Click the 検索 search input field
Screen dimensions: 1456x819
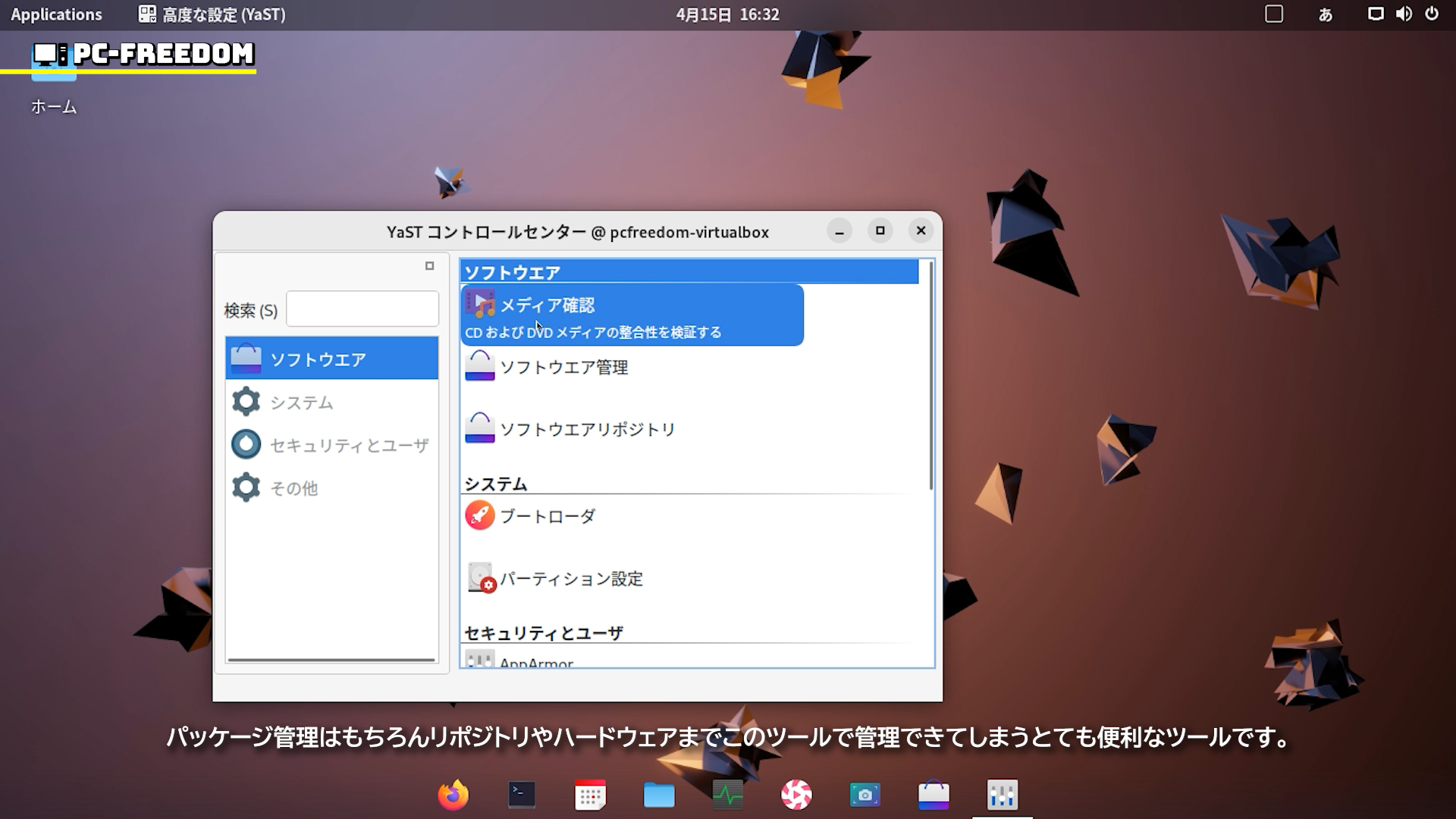(x=362, y=309)
